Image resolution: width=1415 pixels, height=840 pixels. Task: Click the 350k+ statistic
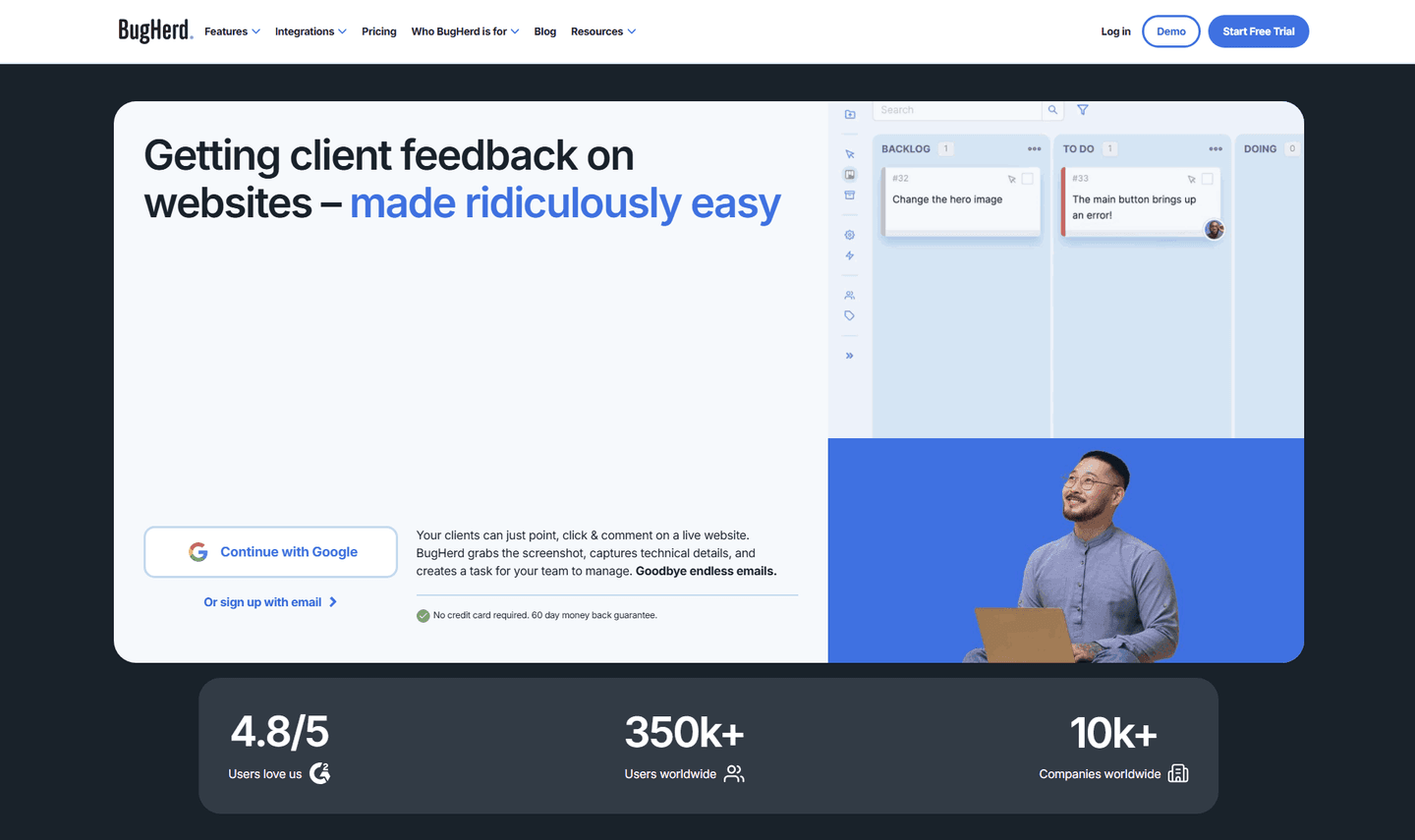685,732
